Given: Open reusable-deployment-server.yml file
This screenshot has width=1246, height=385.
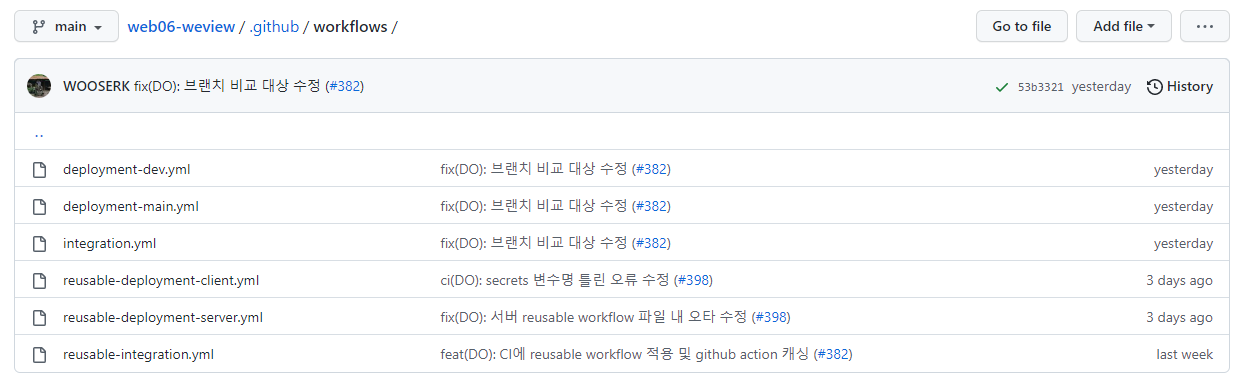Looking at the screenshot, I should [x=163, y=317].
